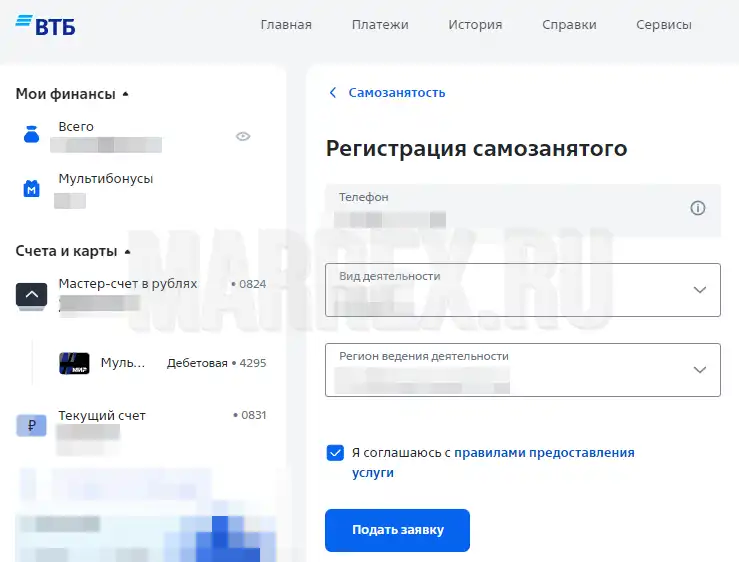Click the Подать заявку button
Image resolution: width=739 pixels, height=562 pixels.
point(397,530)
